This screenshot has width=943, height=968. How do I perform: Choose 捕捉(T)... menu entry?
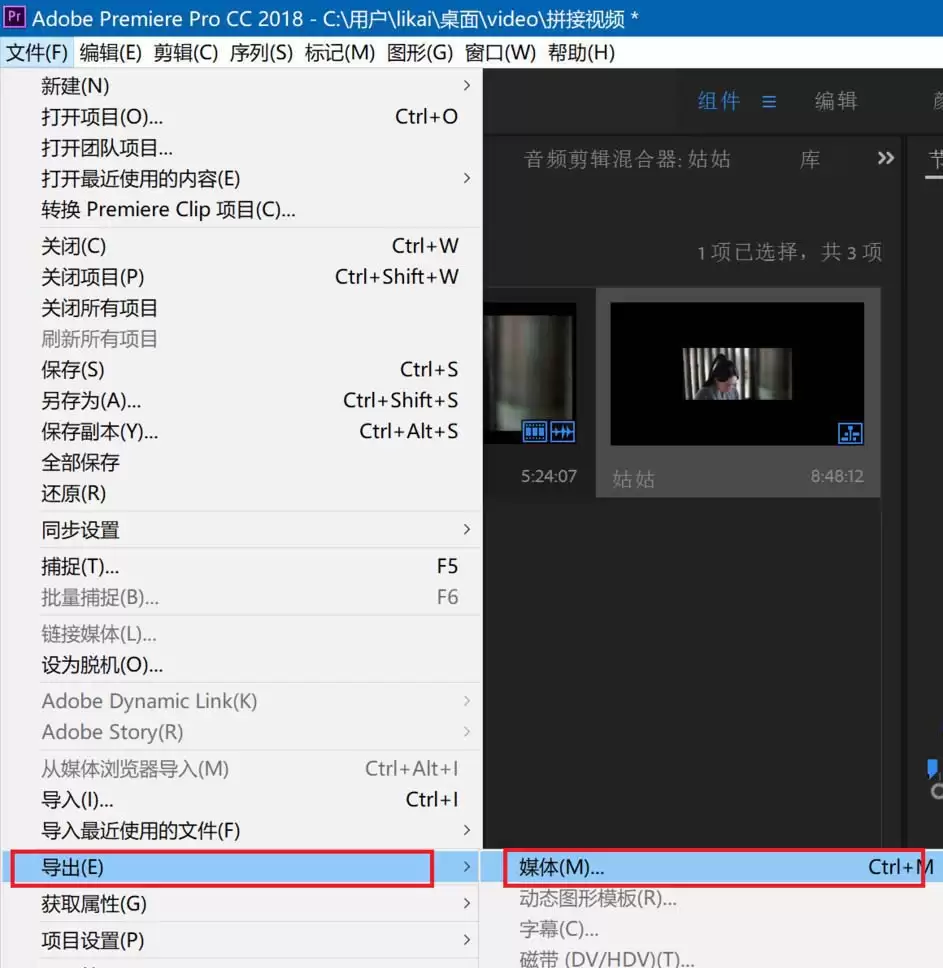click(242, 566)
